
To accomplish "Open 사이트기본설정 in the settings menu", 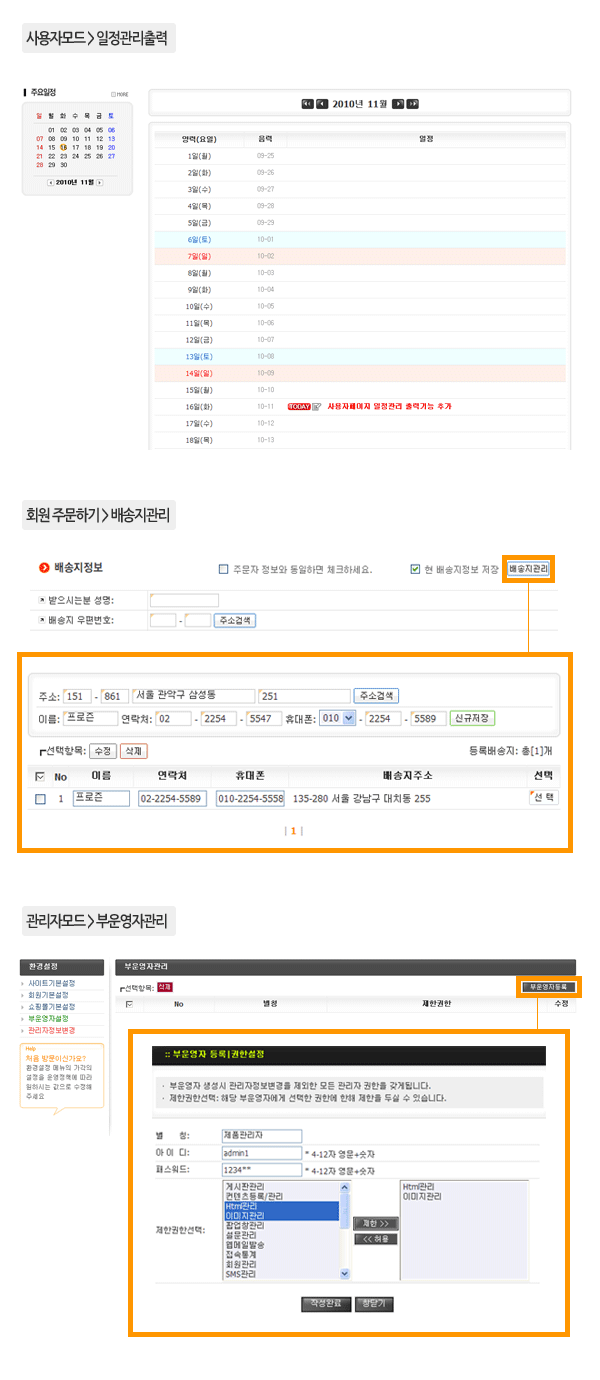I will (x=51, y=983).
